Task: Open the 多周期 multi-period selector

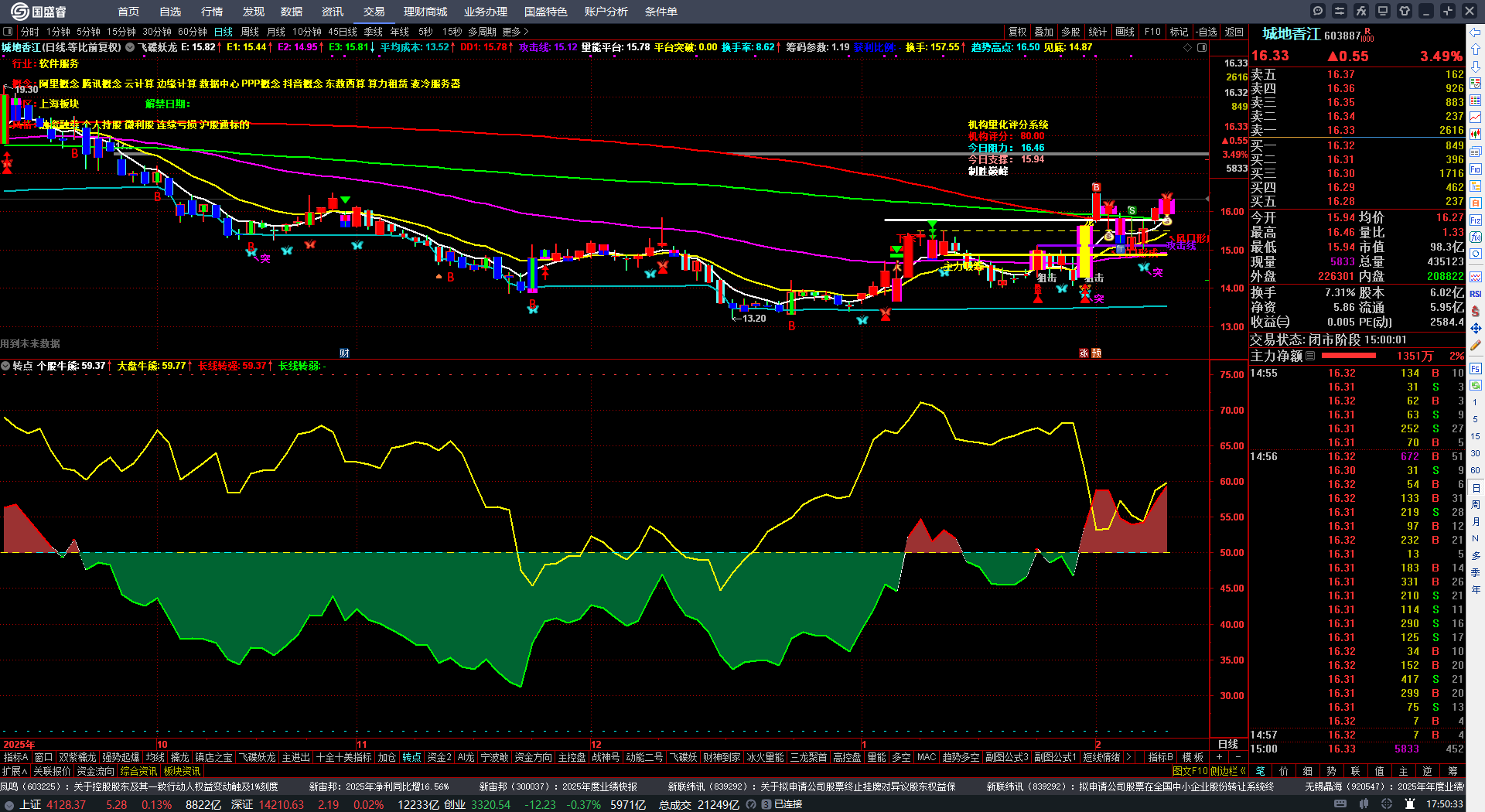Action: [x=482, y=32]
